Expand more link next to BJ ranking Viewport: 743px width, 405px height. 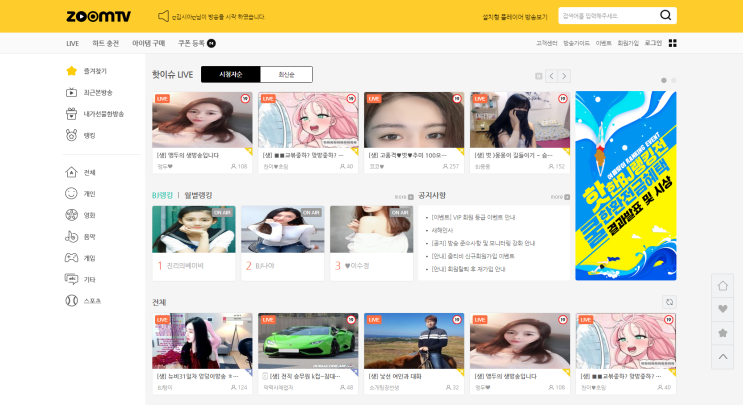tap(404, 197)
